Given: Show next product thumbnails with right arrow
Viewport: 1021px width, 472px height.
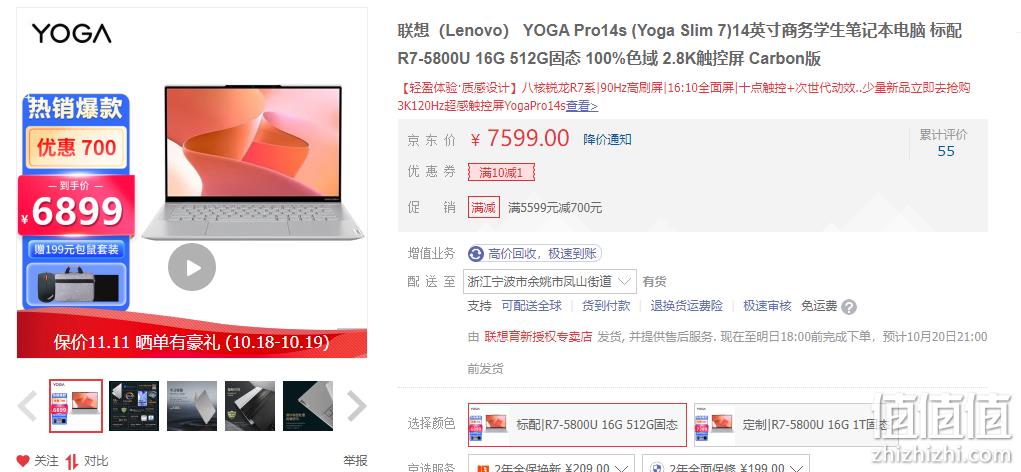Looking at the screenshot, I should [x=356, y=406].
